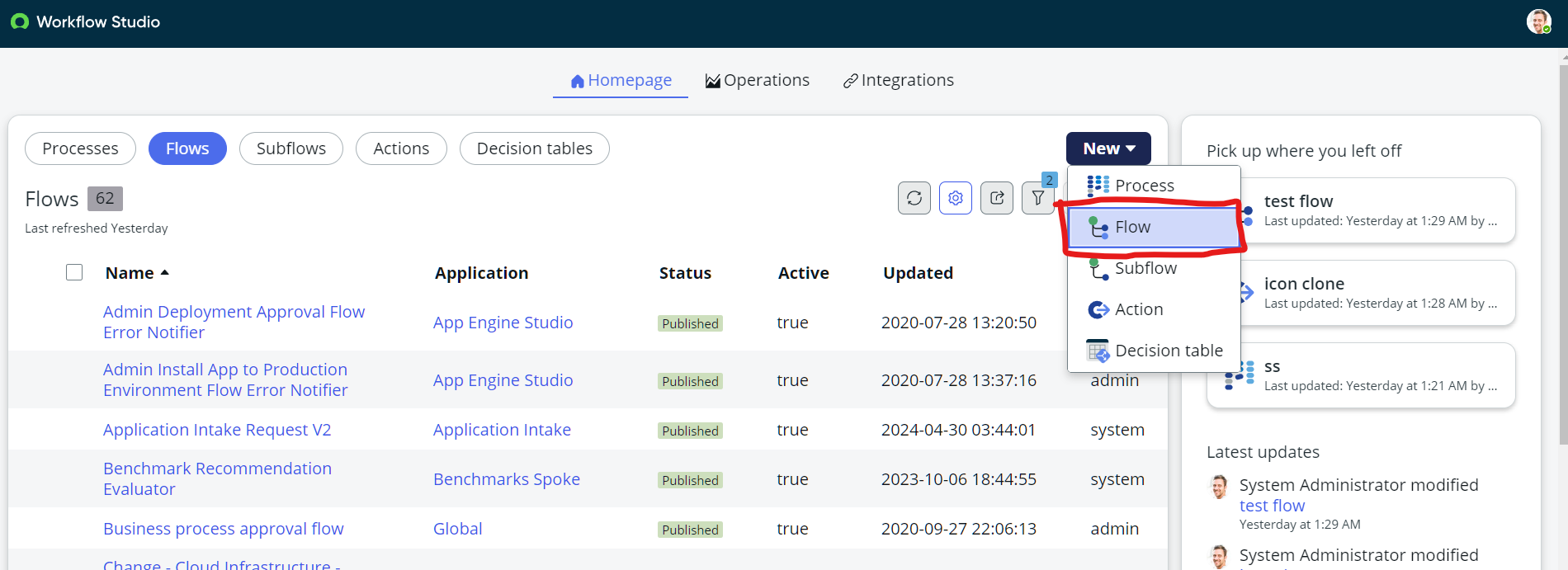Click the refresh list icon button

(x=914, y=198)
